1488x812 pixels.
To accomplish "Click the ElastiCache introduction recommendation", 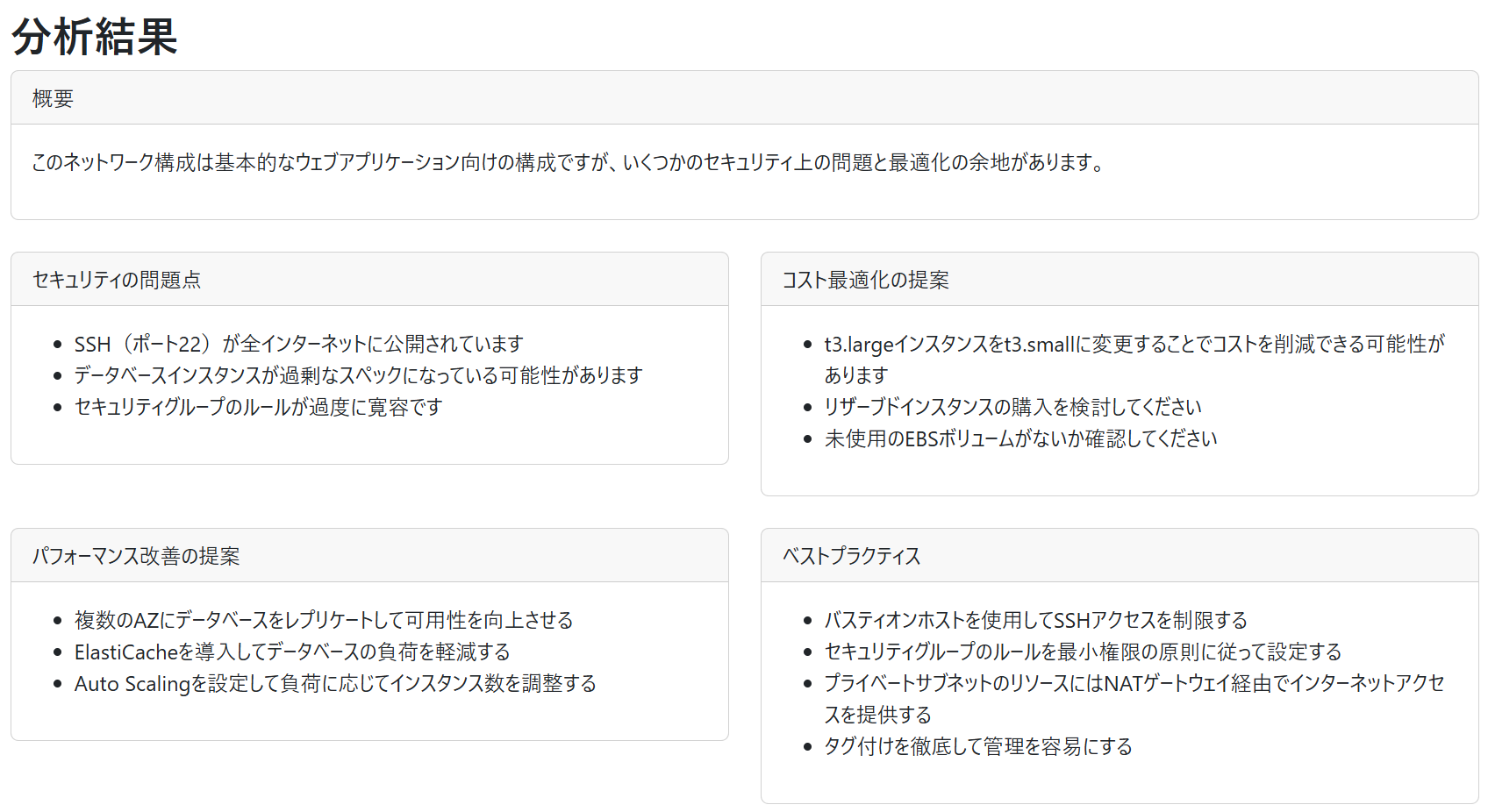I will click(x=291, y=652).
